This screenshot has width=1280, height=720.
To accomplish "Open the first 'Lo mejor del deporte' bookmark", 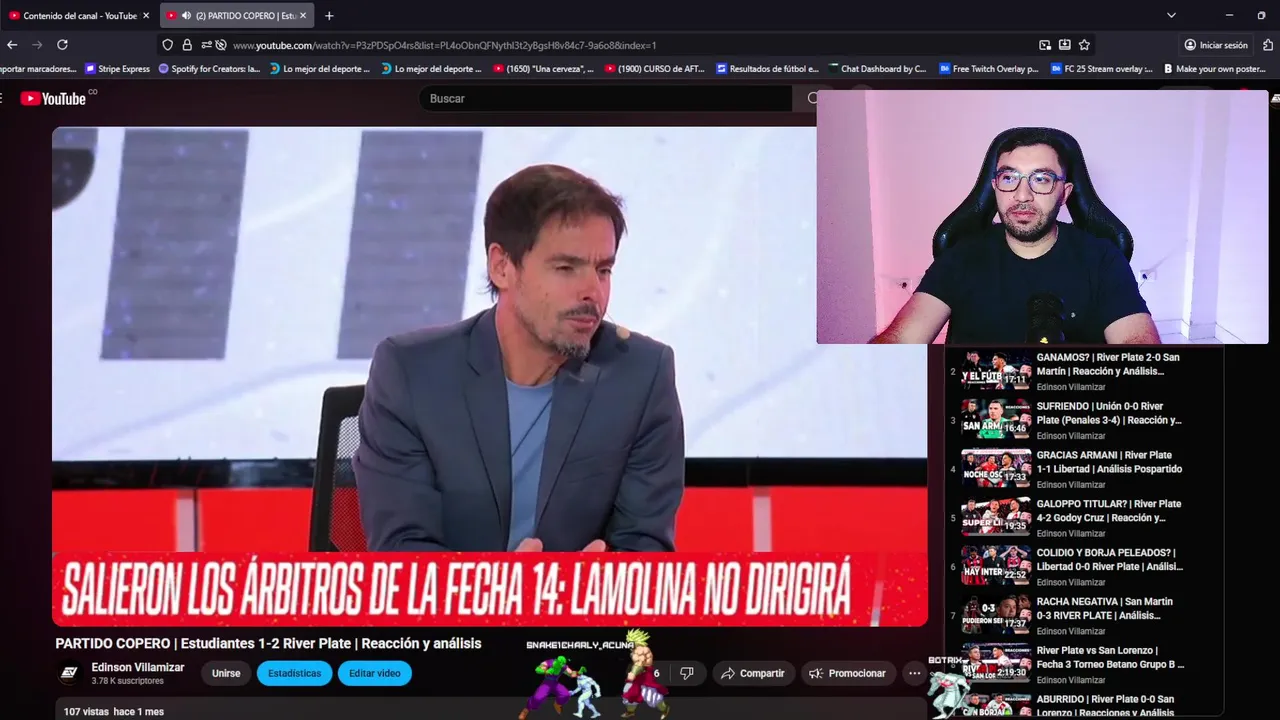I will coord(320,69).
